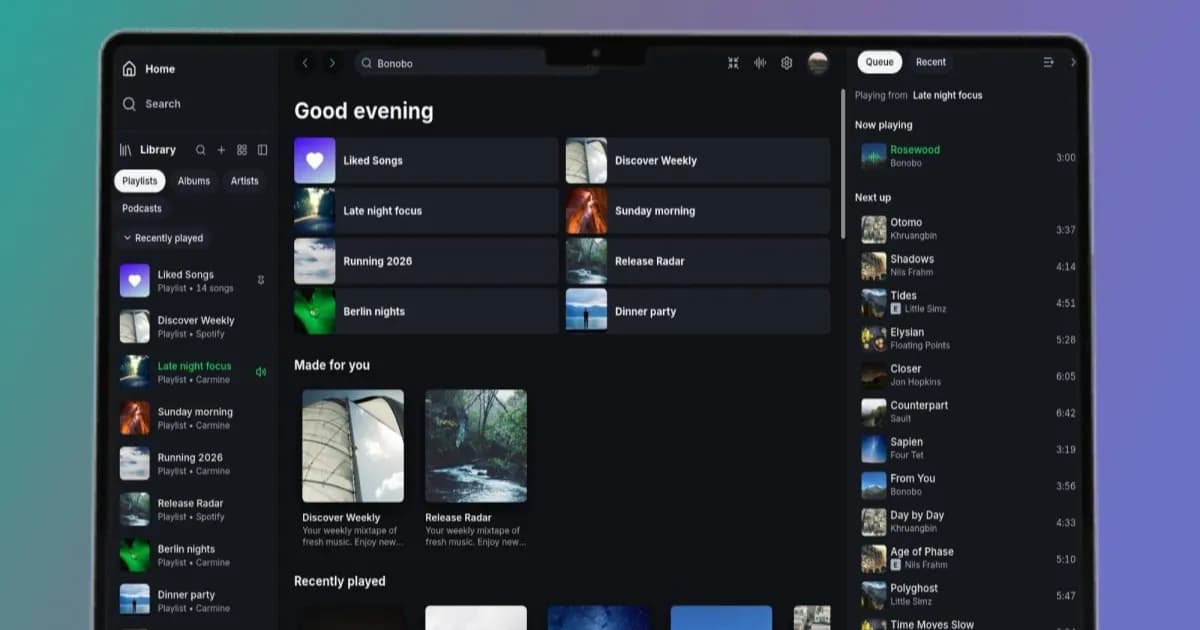Open Sunday morning in Library list

(x=194, y=418)
